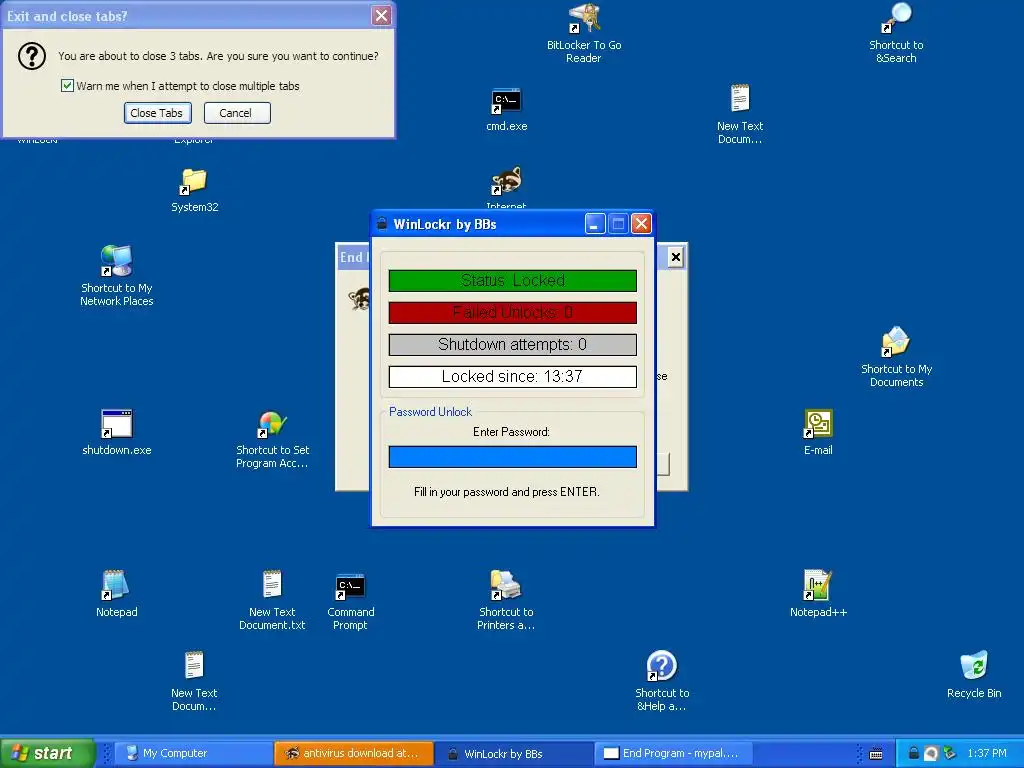Select Shortcut to Printers a... icon

point(506,585)
